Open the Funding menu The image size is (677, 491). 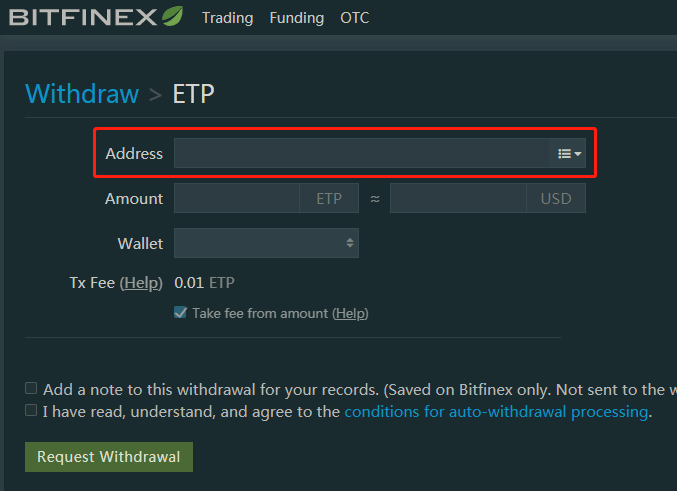click(x=297, y=18)
